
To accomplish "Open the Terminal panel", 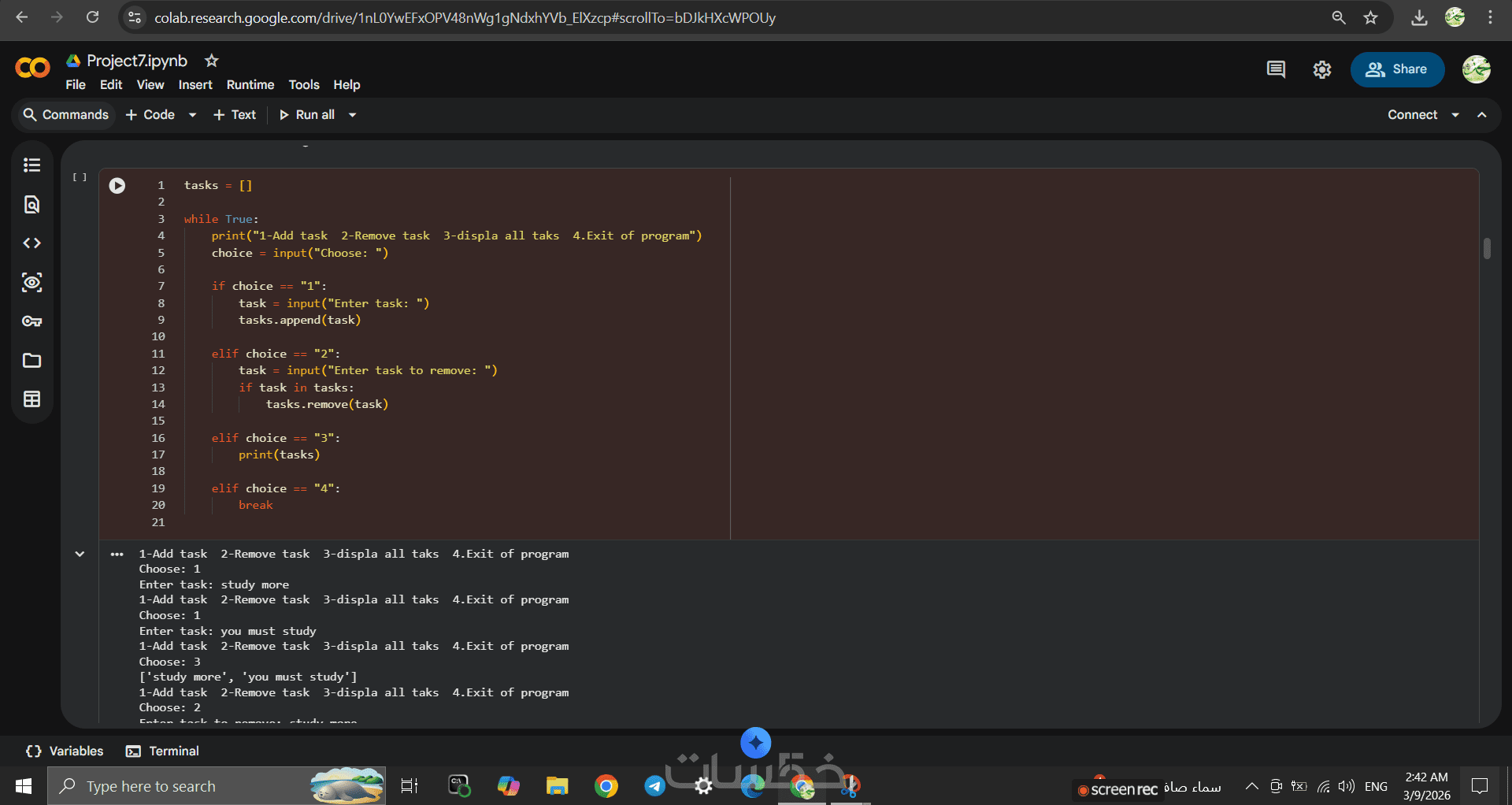I will click(x=163, y=751).
